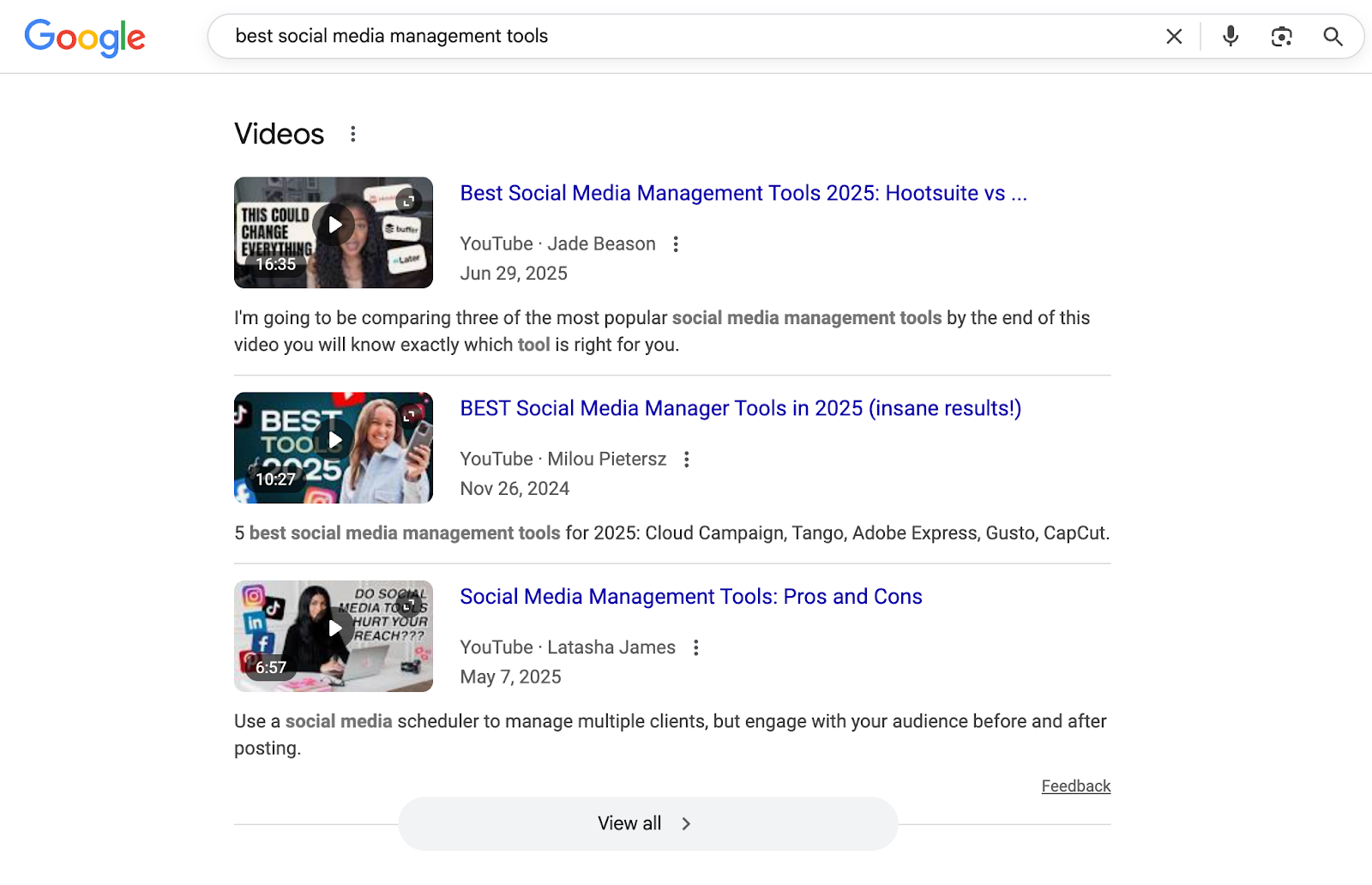Image resolution: width=1372 pixels, height=885 pixels.
Task: Click the 'May 7, 2025' date
Action: 510,677
